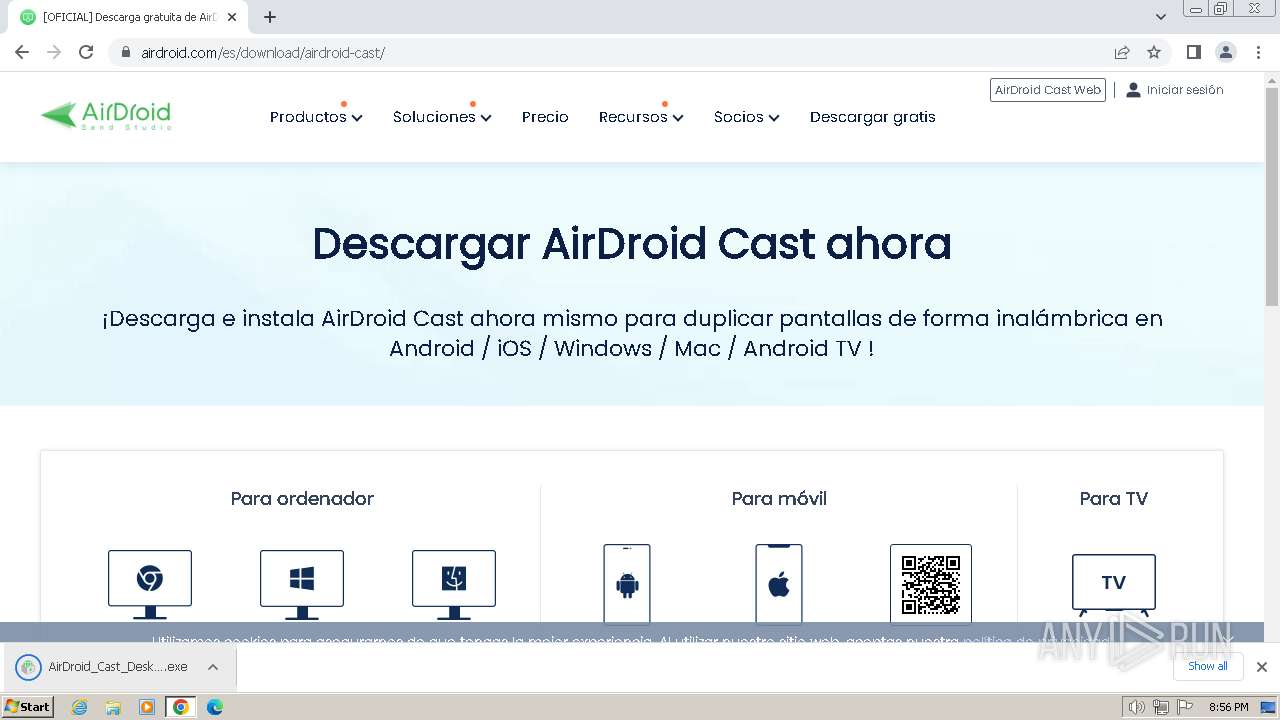
Task: Open the browser side panel
Action: [x=1194, y=52]
